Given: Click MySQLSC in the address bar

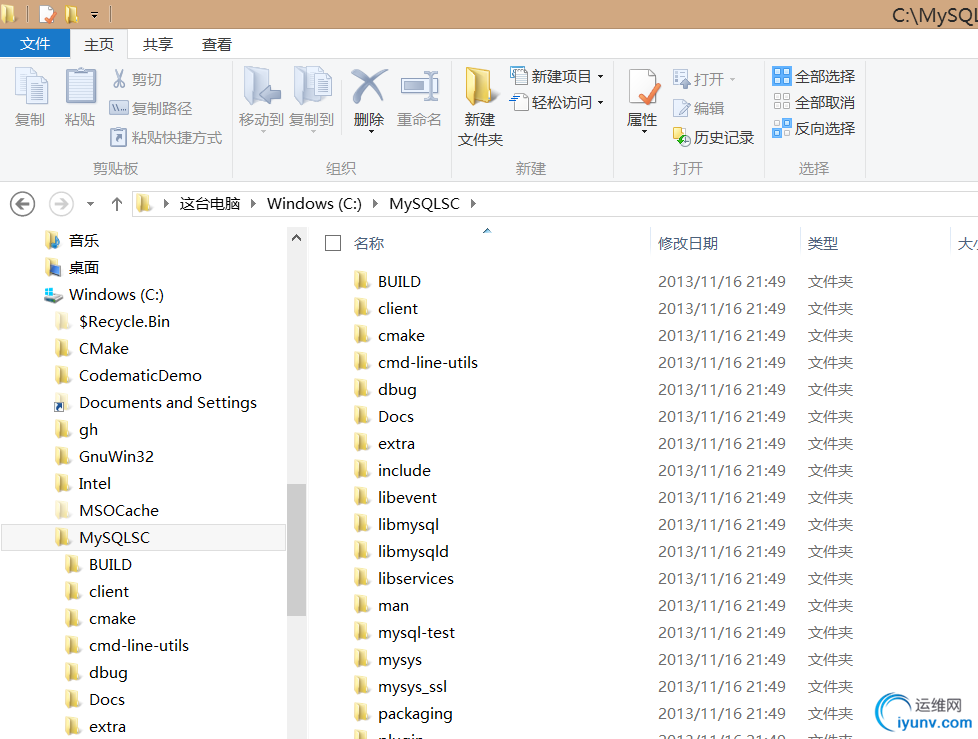Looking at the screenshot, I should tap(424, 203).
